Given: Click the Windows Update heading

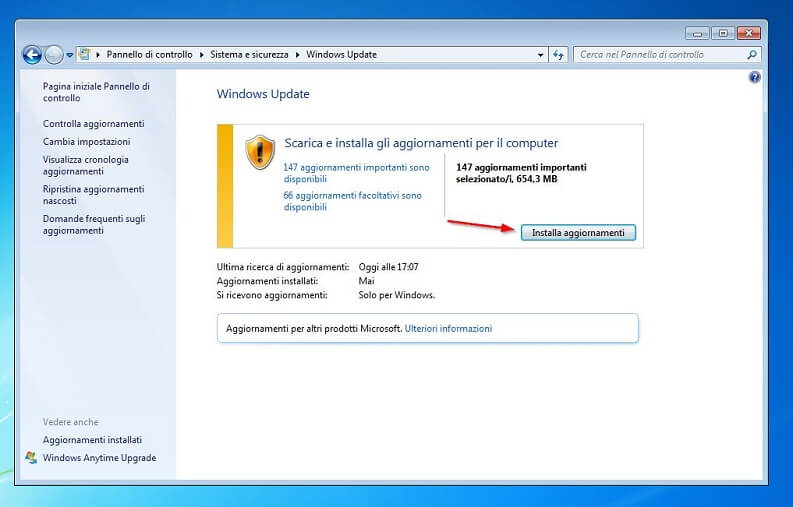Looking at the screenshot, I should 263,94.
